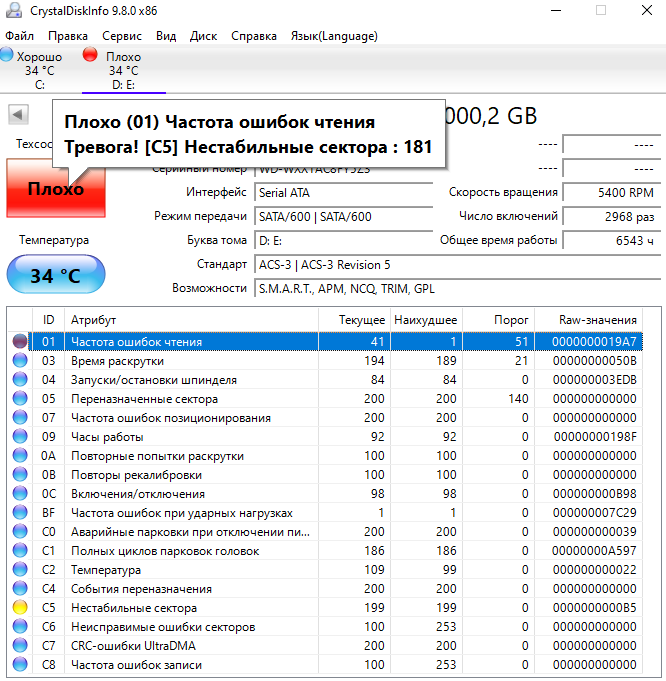
Task: Click status icon of Включения/отключения row
Action: [20, 493]
